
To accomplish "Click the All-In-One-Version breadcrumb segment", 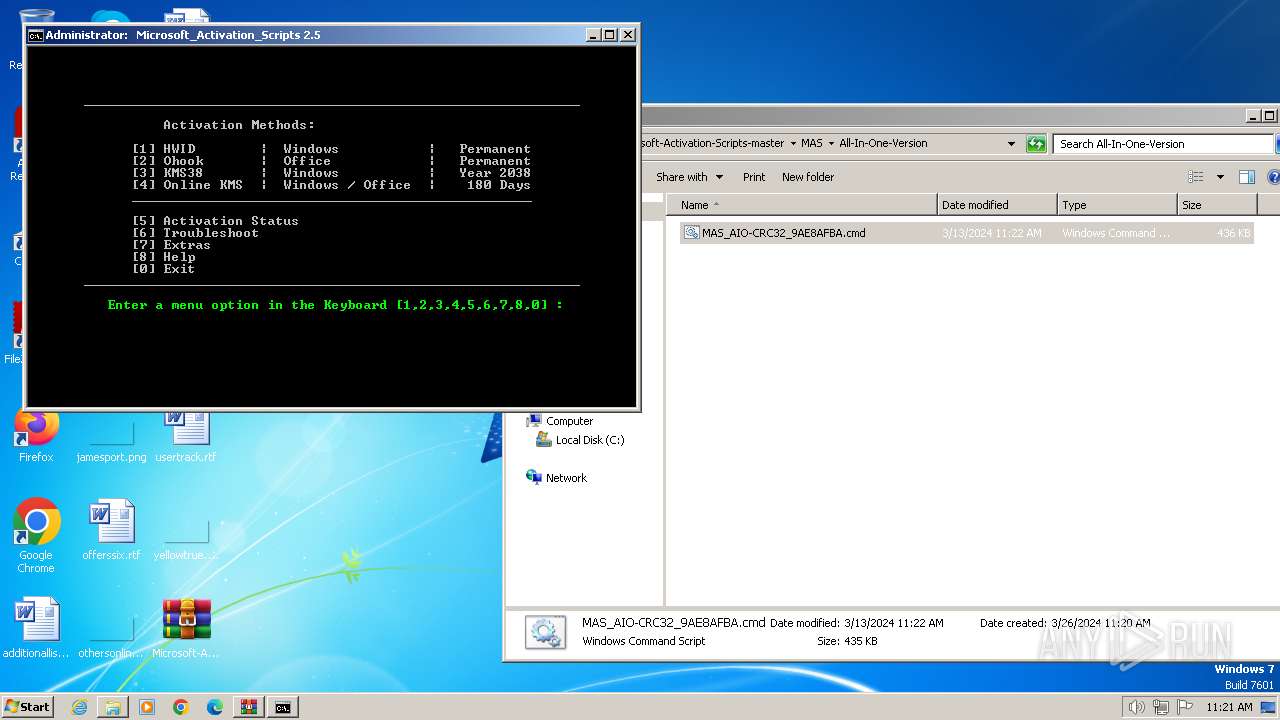I will click(x=883, y=143).
